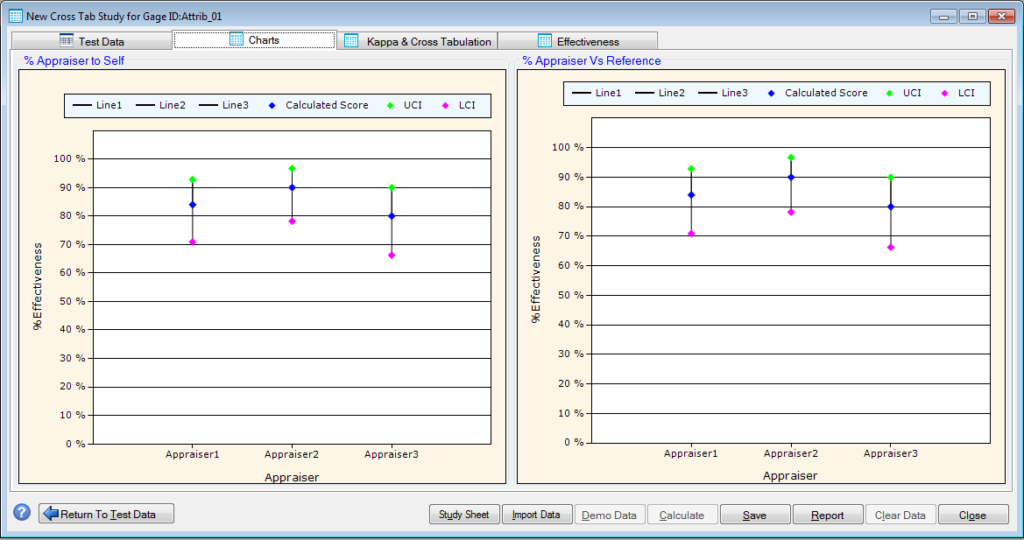Click blue Calculated Score legend marker in left chart
The image size is (1024, 540).
[272, 105]
